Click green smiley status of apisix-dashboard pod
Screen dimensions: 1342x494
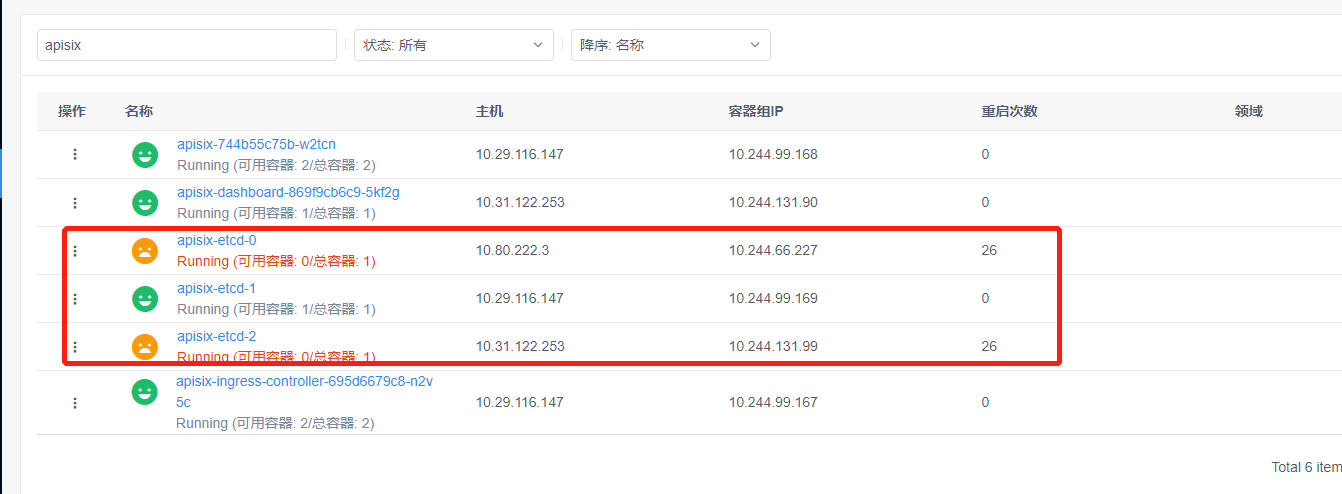[145, 203]
